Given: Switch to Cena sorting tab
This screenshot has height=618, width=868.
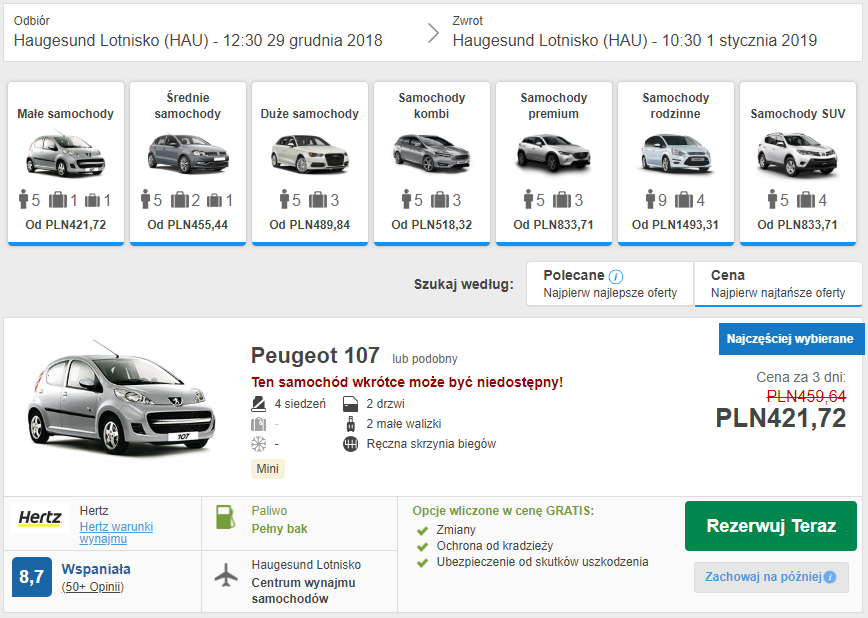Looking at the screenshot, I should (x=777, y=284).
